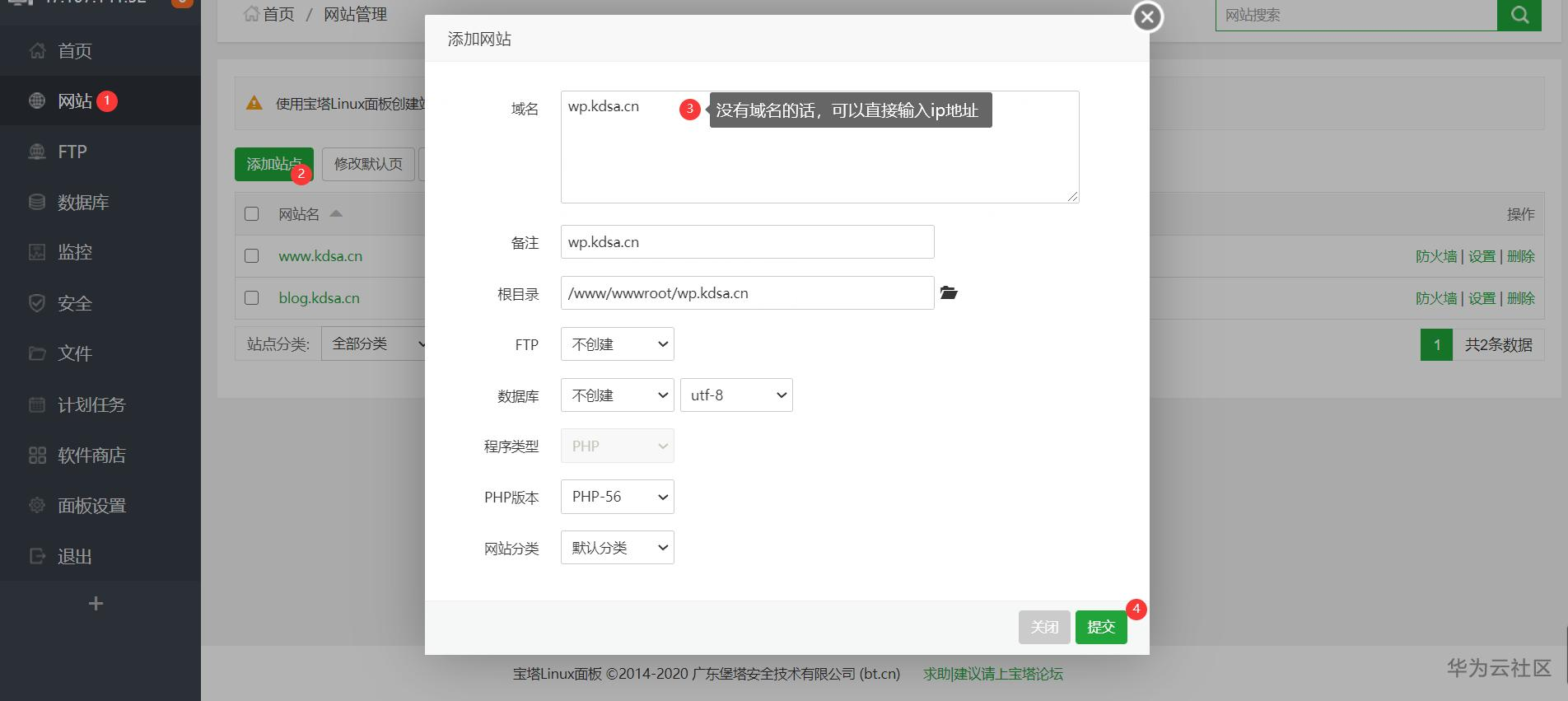Expand the FTP 不创建 dropdown
This screenshot has height=701, width=1568.
click(618, 344)
